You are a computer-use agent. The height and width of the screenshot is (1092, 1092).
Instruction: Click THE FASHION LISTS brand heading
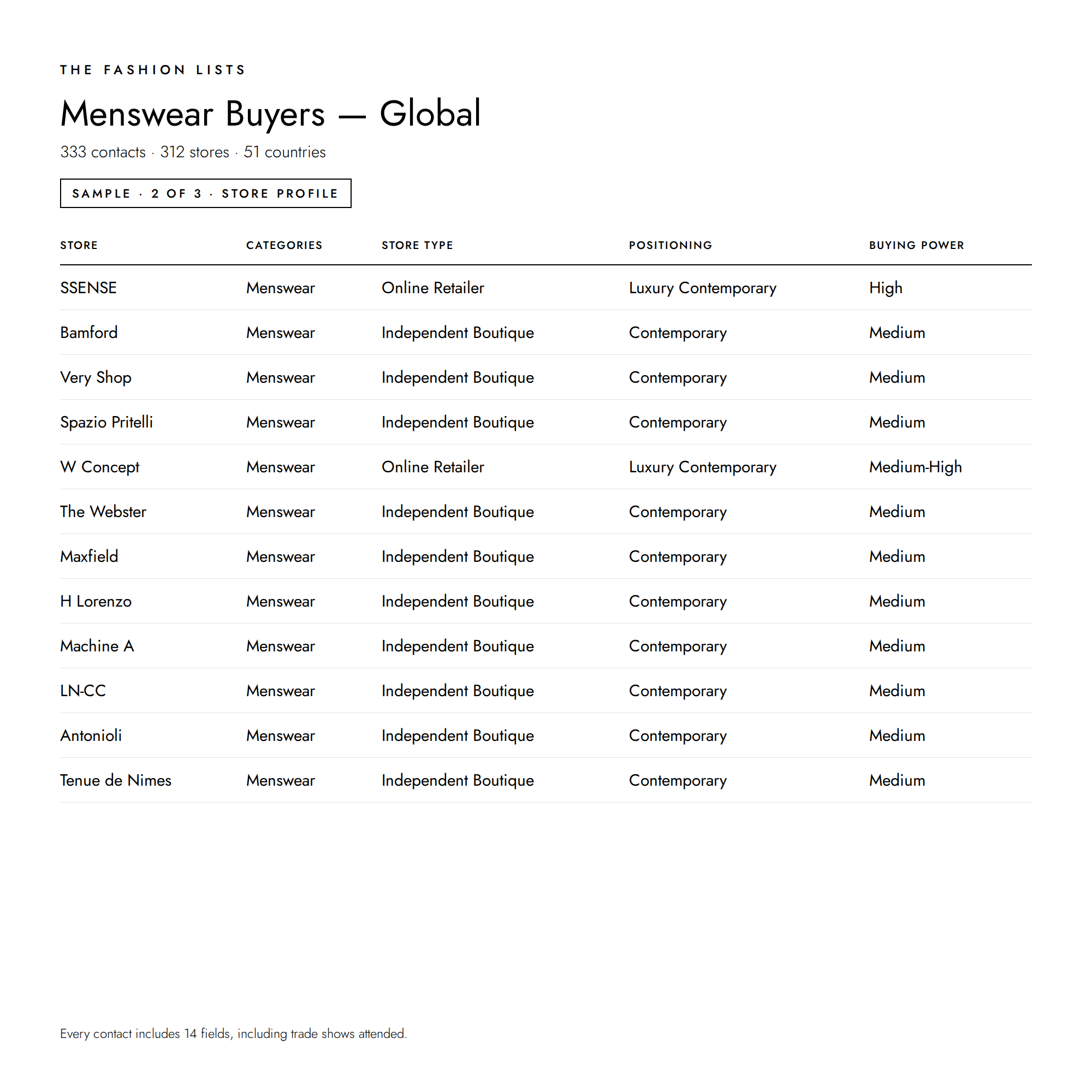(153, 70)
